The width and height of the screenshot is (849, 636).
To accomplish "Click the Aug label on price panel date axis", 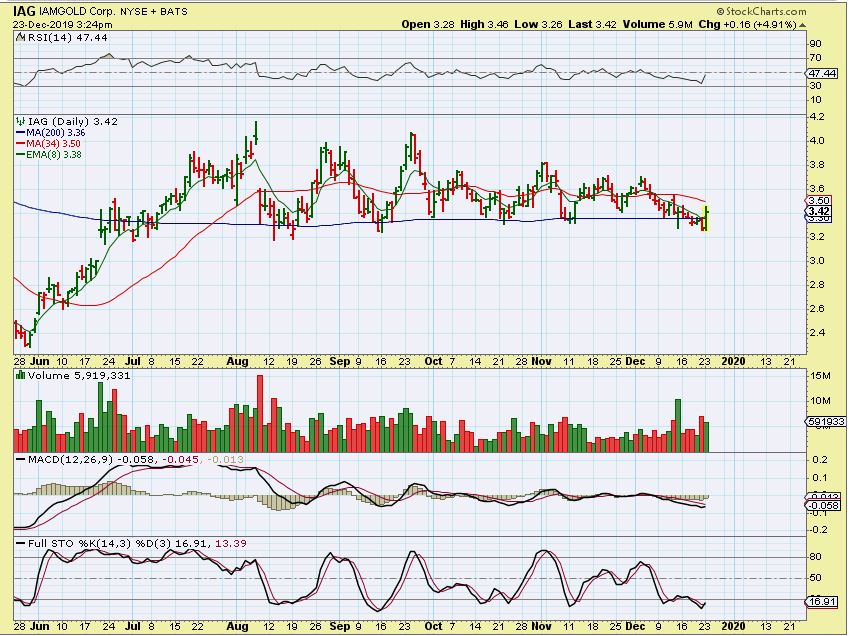I will [x=237, y=361].
